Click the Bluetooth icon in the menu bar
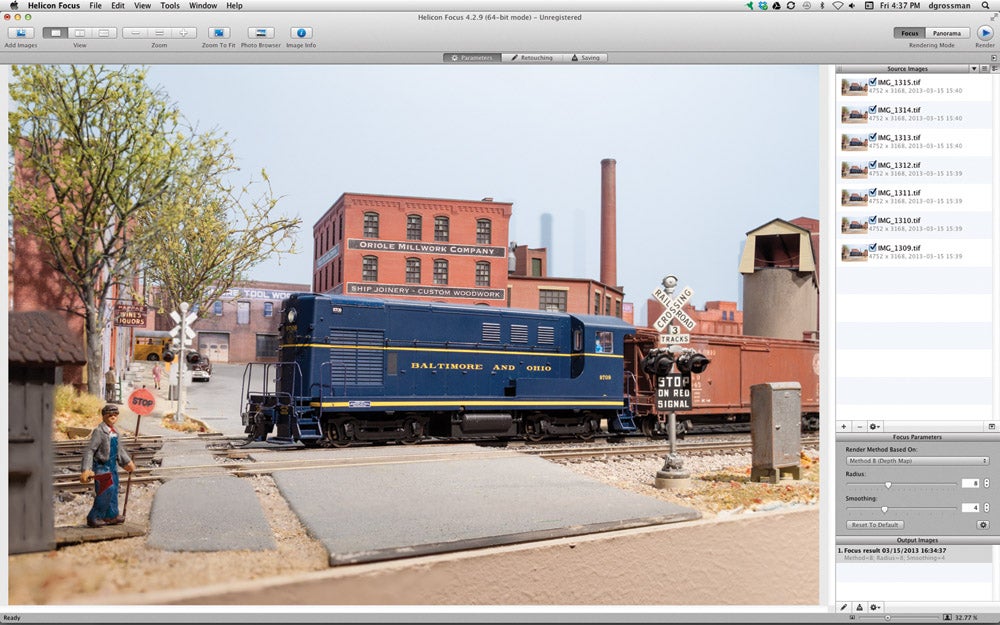This screenshot has width=1000, height=625. pos(822,5)
